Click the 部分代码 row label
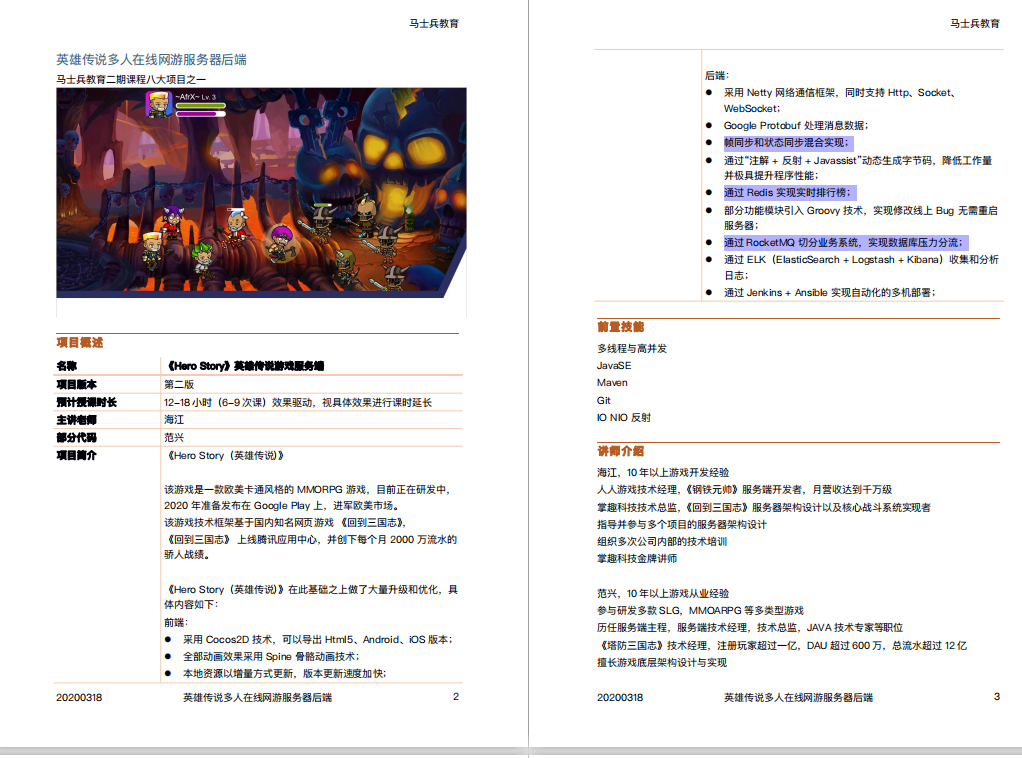 pyautogui.click(x=76, y=437)
